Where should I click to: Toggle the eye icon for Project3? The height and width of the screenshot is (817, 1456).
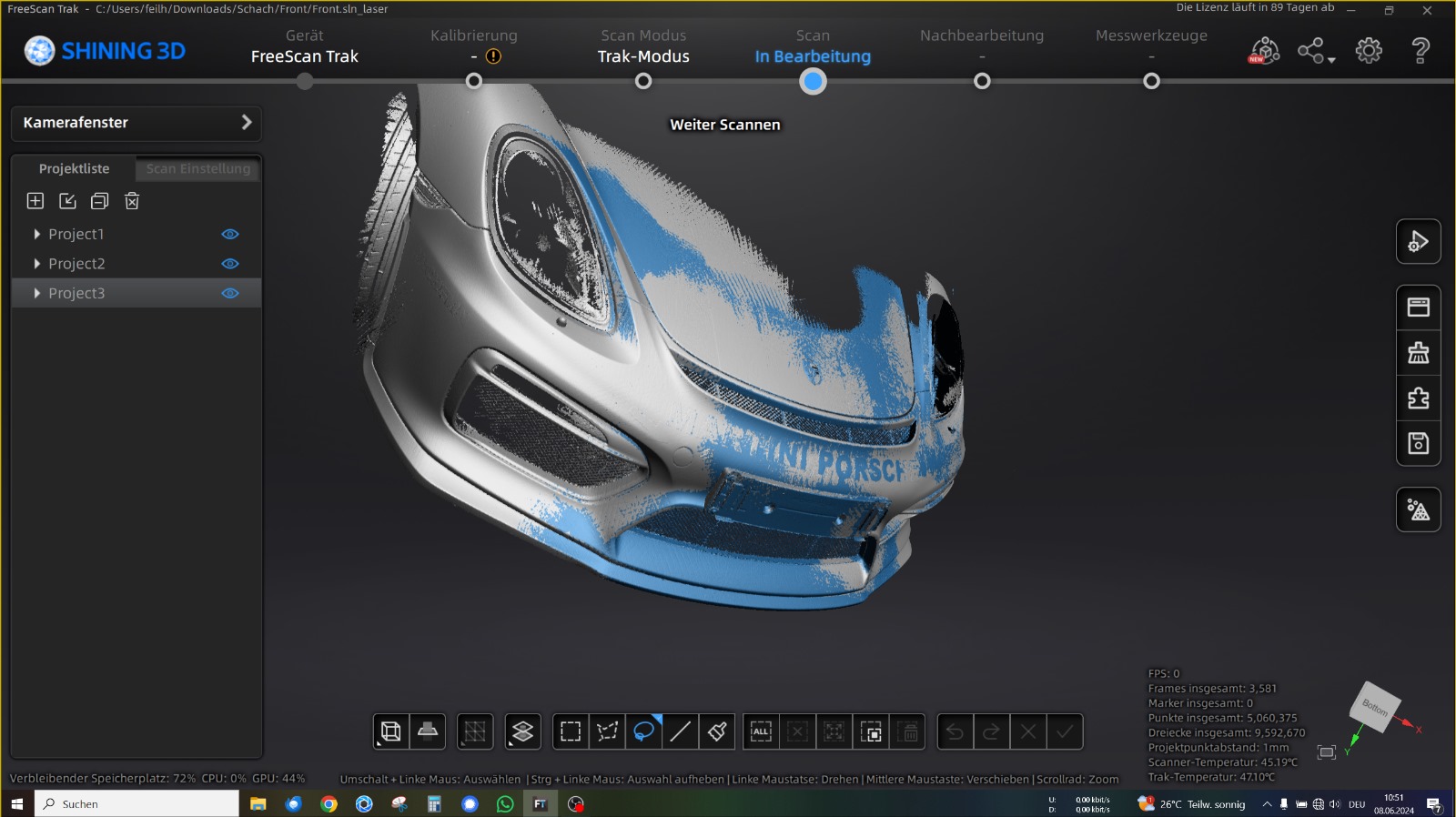point(230,293)
